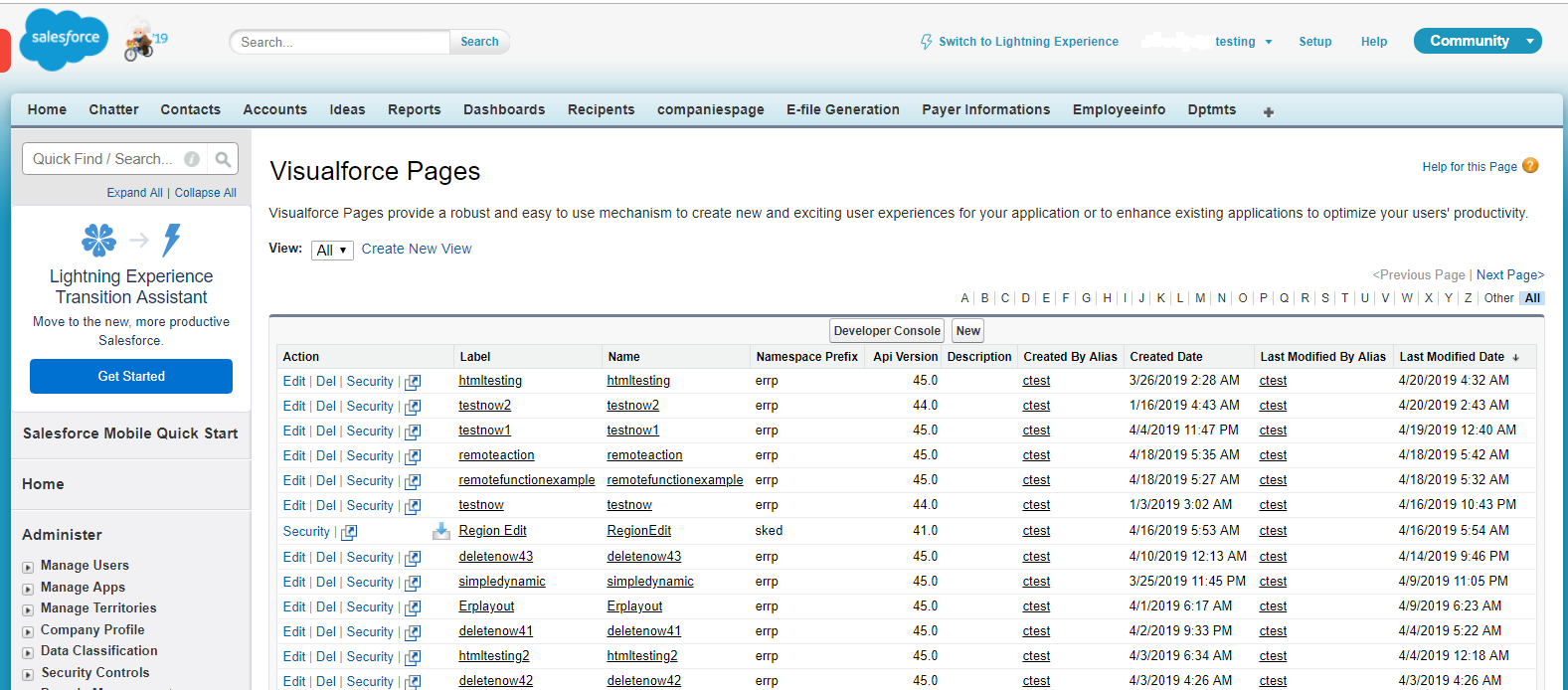Viewport: 1568px width, 690px height.
Task: Click the plus icon to add tabs
Action: pyautogui.click(x=1268, y=112)
